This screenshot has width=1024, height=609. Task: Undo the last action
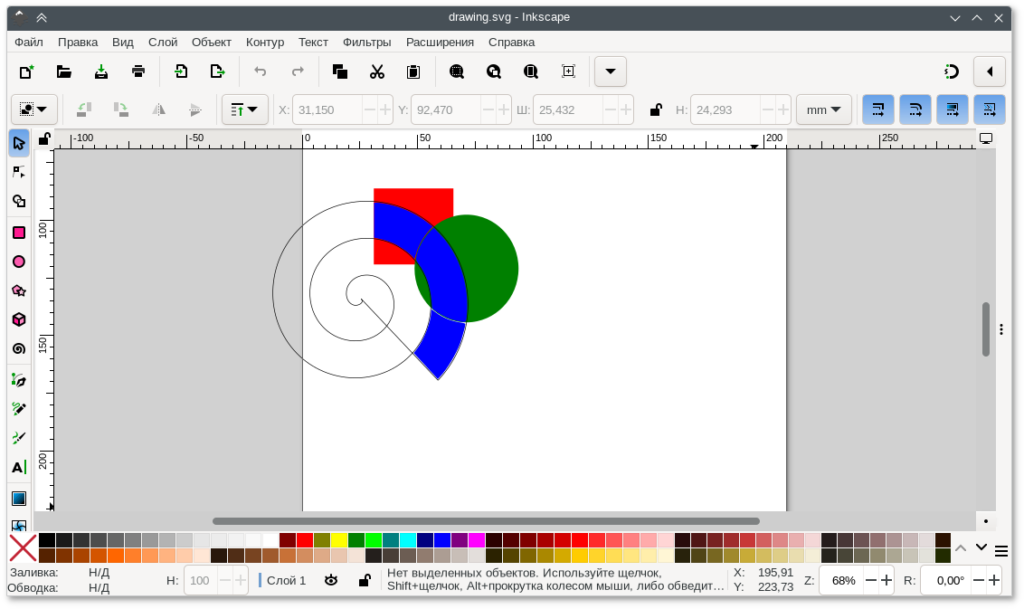click(x=261, y=72)
